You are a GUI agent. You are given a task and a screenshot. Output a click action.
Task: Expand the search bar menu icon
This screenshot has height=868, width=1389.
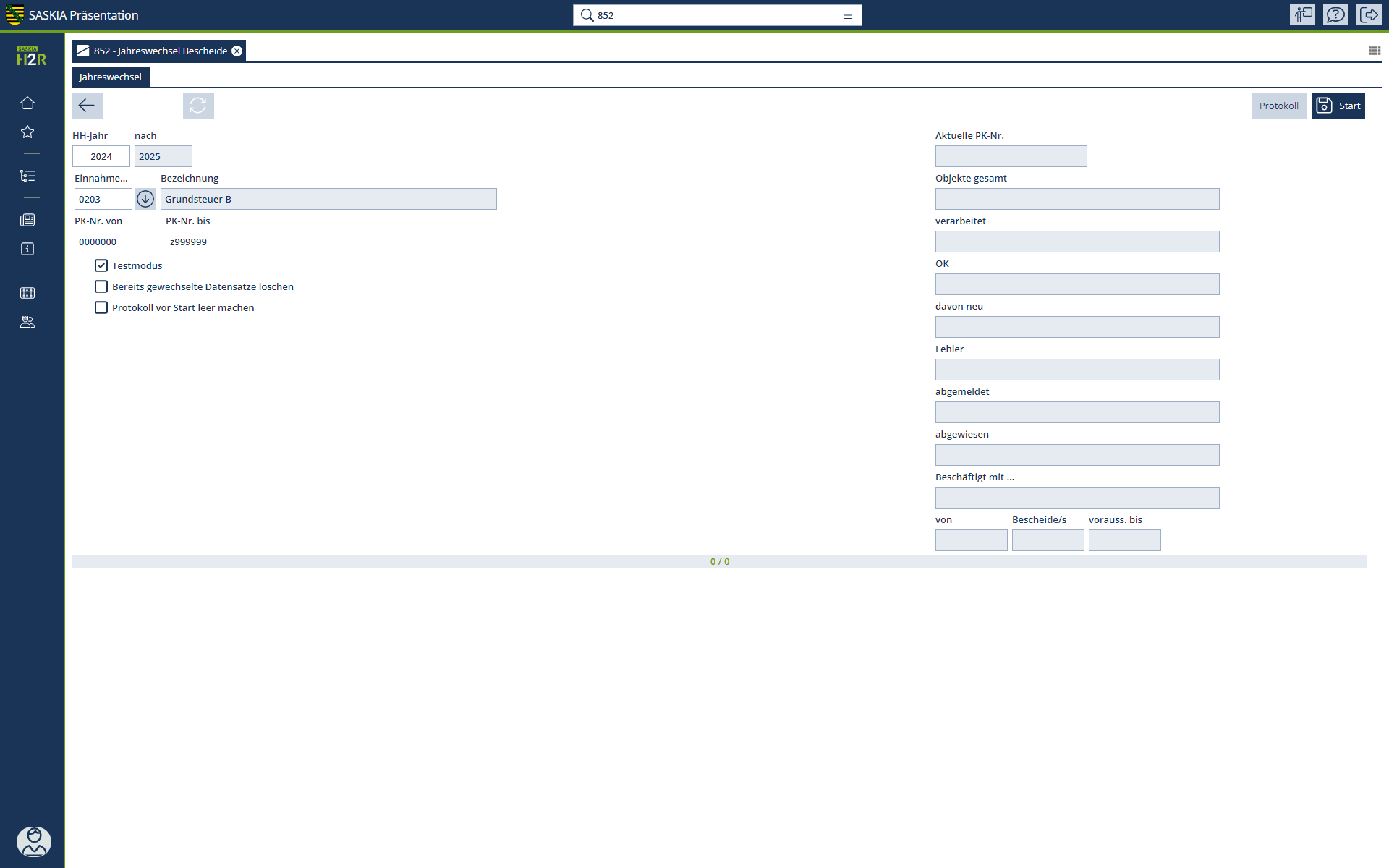(x=848, y=15)
